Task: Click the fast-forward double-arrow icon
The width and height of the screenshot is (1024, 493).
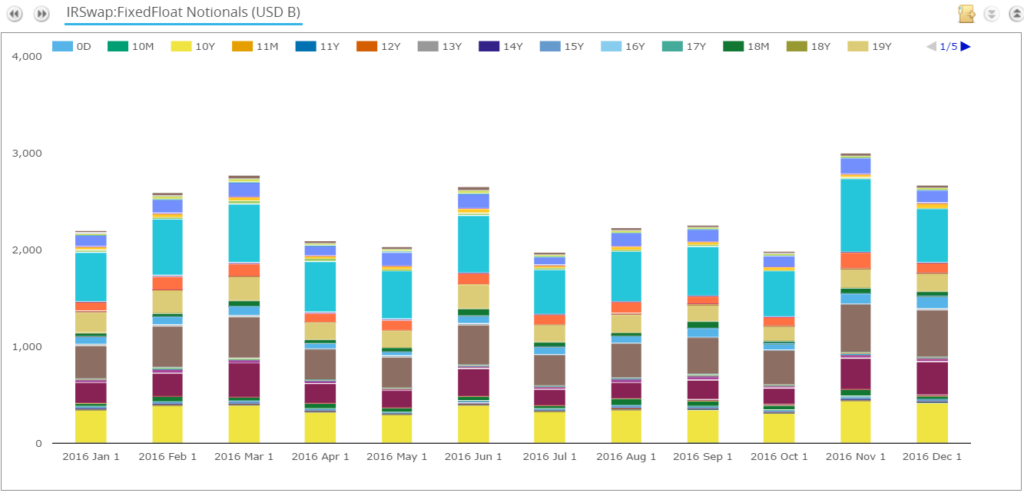Action: [x=42, y=14]
